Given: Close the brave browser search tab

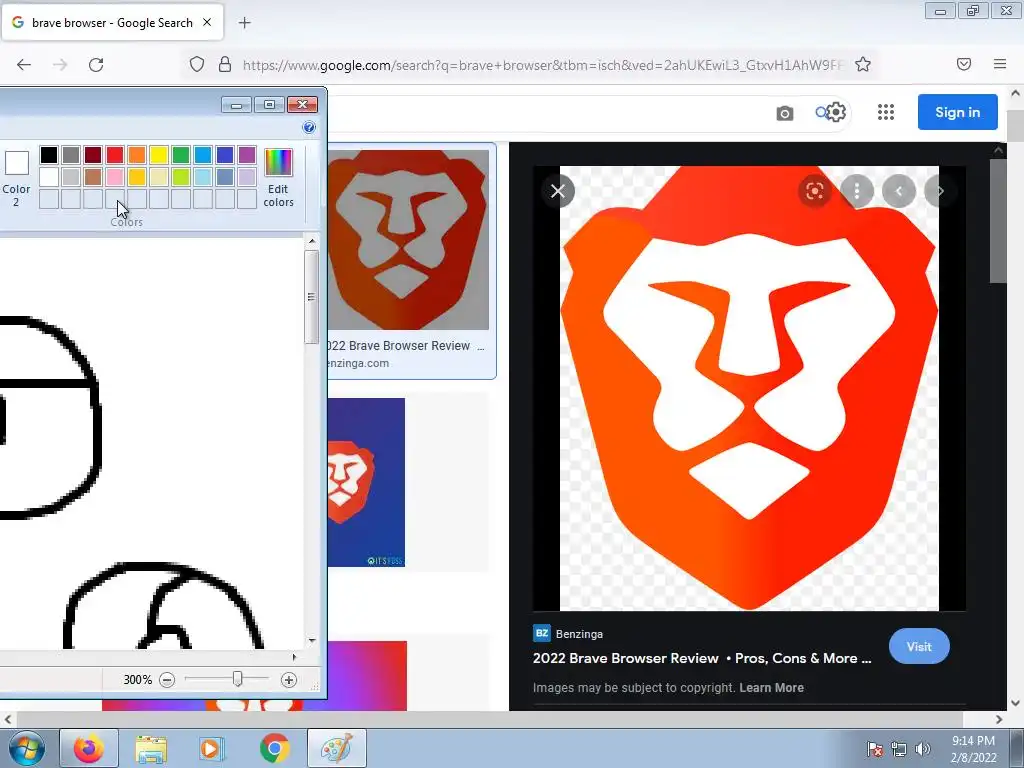Looking at the screenshot, I should 207,22.
